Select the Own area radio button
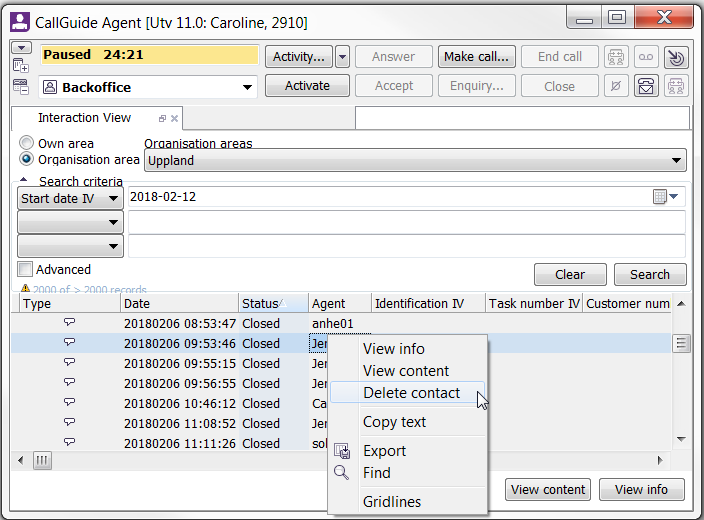704x520 pixels. (26, 143)
